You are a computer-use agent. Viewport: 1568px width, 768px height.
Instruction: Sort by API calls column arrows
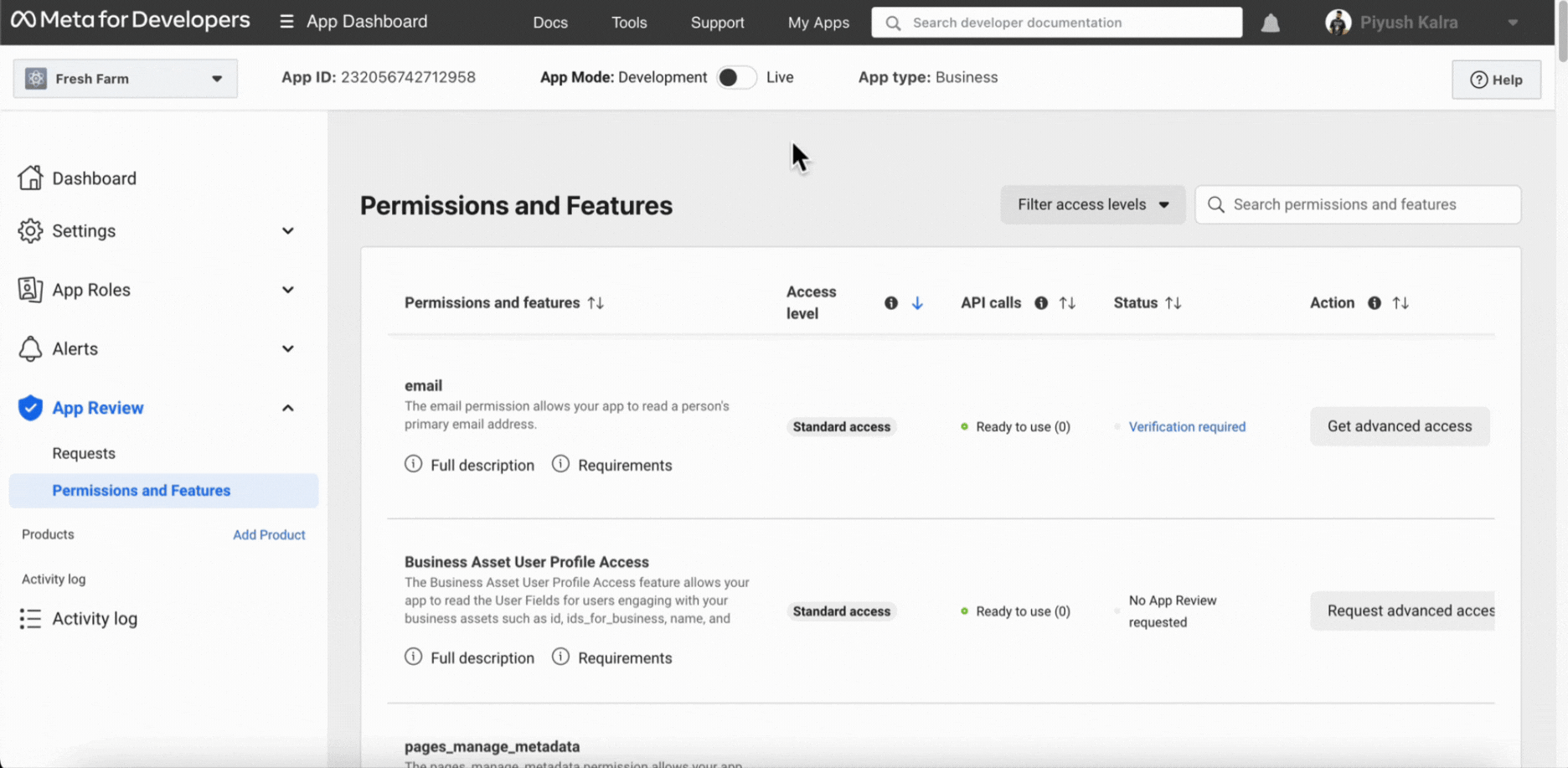[x=1067, y=303]
